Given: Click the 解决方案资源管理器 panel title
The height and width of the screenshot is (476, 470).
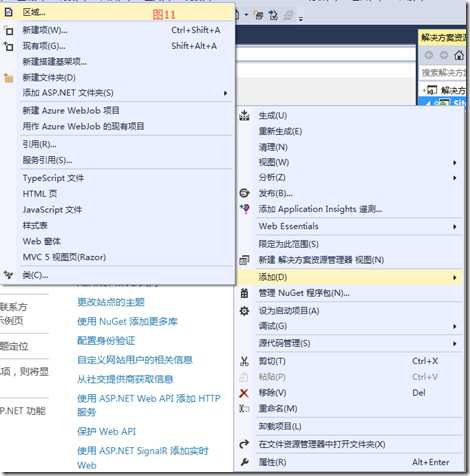Looking at the screenshot, I should click(443, 37).
